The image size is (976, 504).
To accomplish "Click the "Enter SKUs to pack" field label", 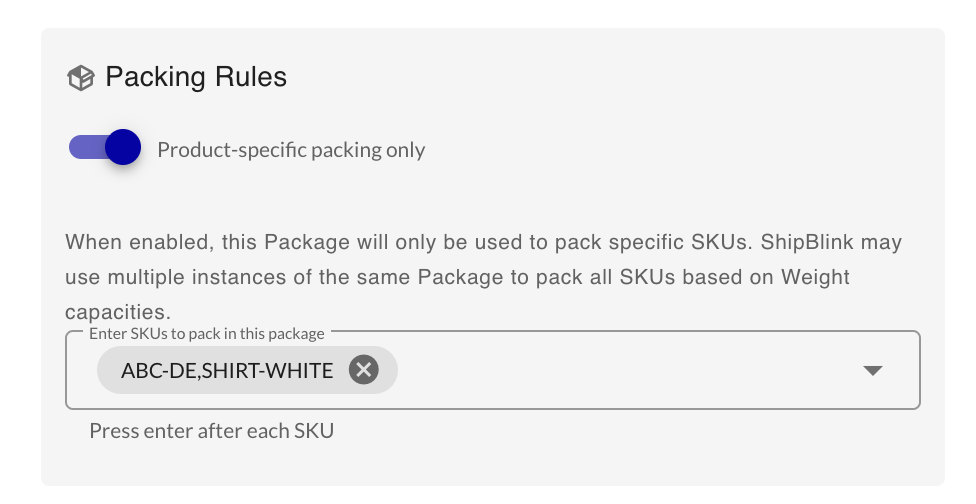I will point(206,333).
